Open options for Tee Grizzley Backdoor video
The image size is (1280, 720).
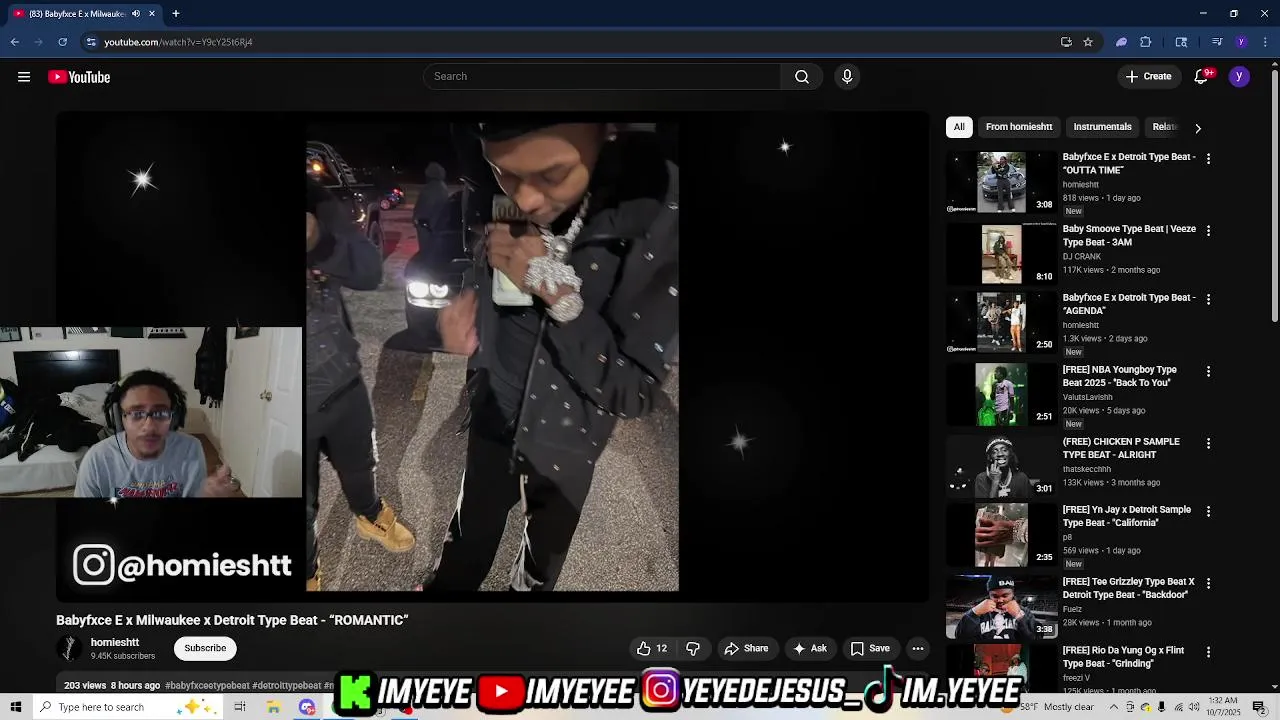1208,584
